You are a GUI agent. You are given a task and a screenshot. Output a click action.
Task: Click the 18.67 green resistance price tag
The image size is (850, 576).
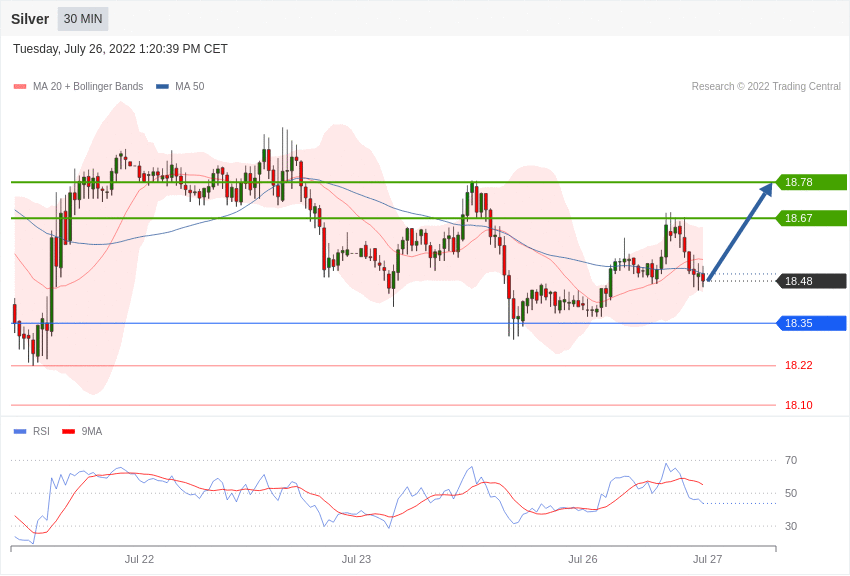812,218
